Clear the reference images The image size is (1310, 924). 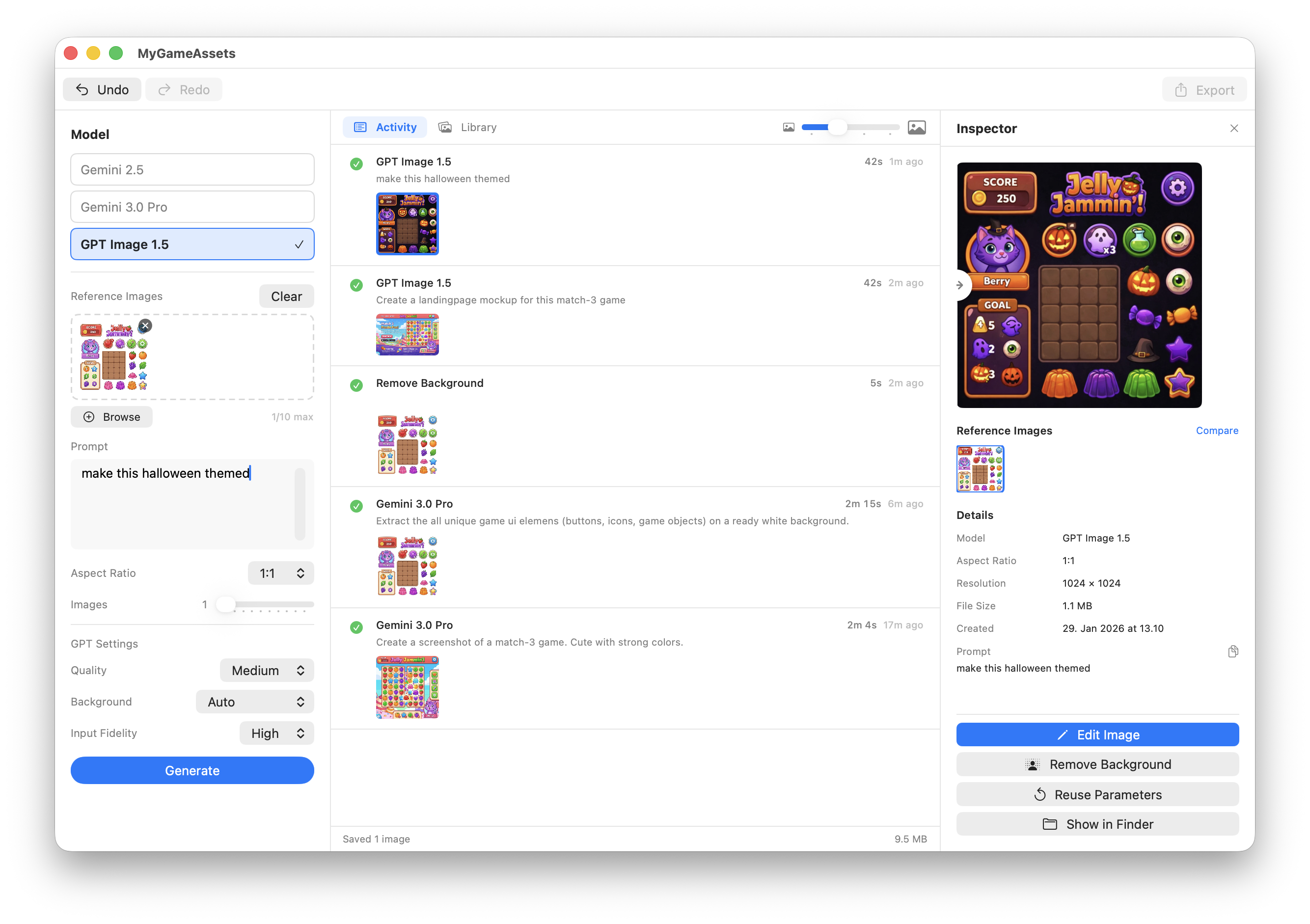[x=286, y=296]
